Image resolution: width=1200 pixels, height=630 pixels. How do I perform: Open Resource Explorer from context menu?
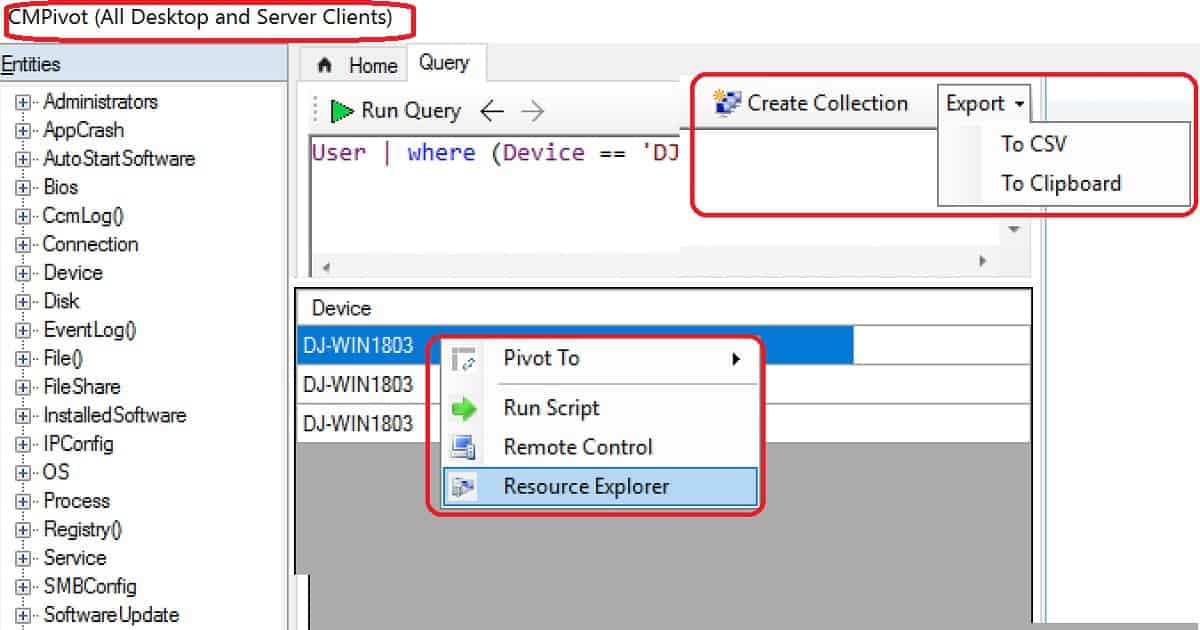click(x=600, y=487)
